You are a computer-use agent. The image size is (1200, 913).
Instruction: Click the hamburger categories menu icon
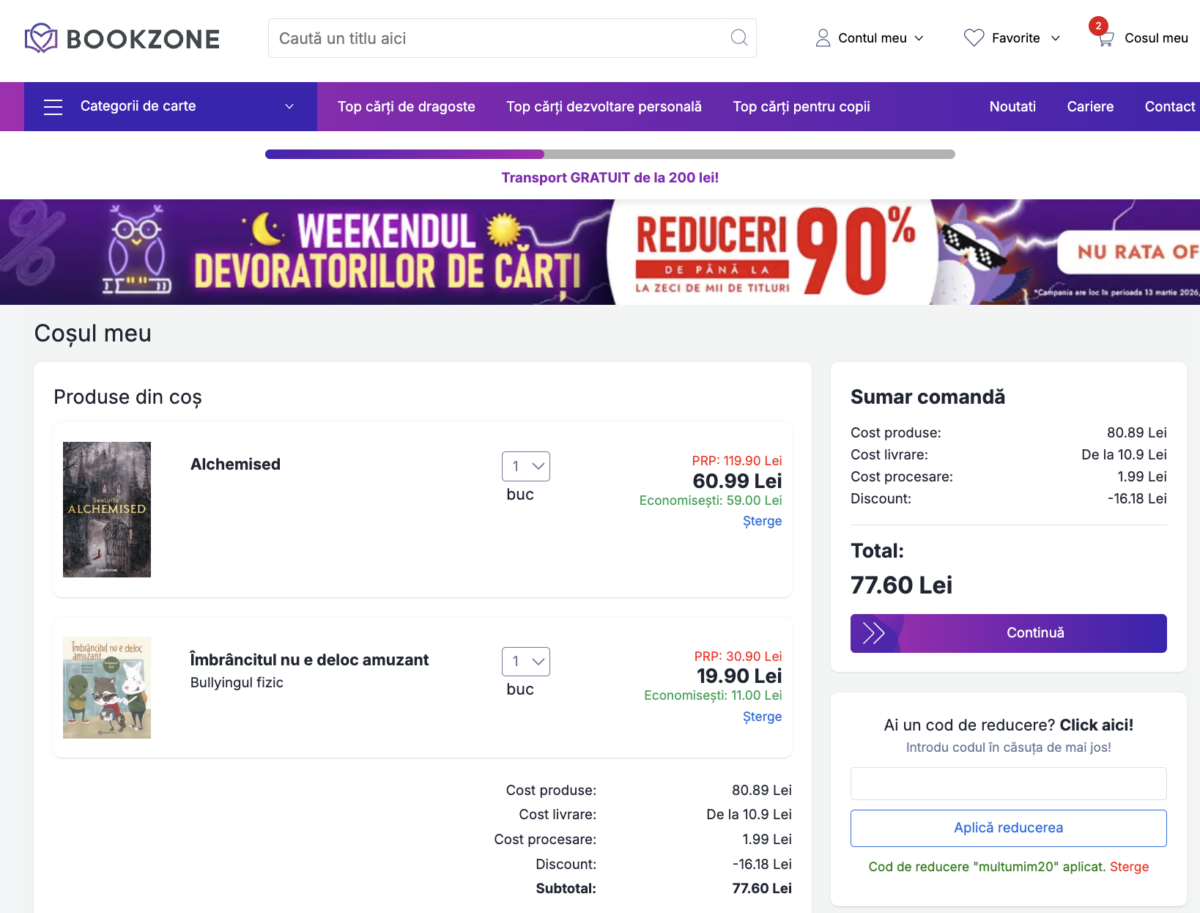click(53, 107)
